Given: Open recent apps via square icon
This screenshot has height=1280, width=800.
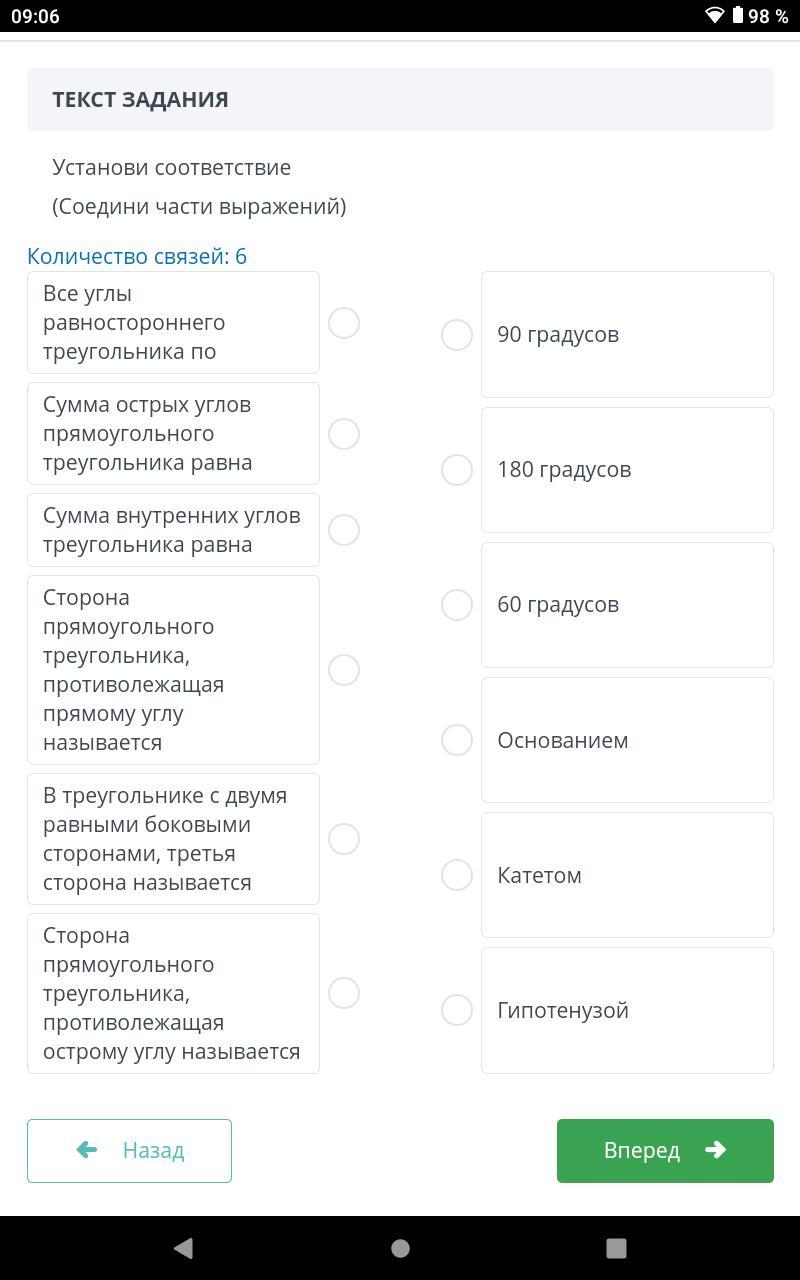Looking at the screenshot, I should click(616, 1248).
